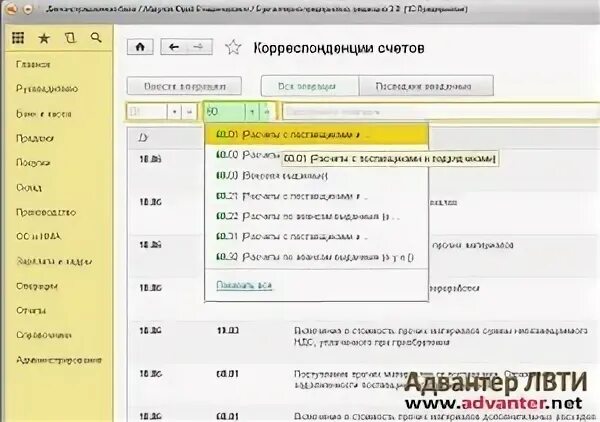Click the open button beside the debit field
The height and width of the screenshot is (422, 600).
click(189, 112)
